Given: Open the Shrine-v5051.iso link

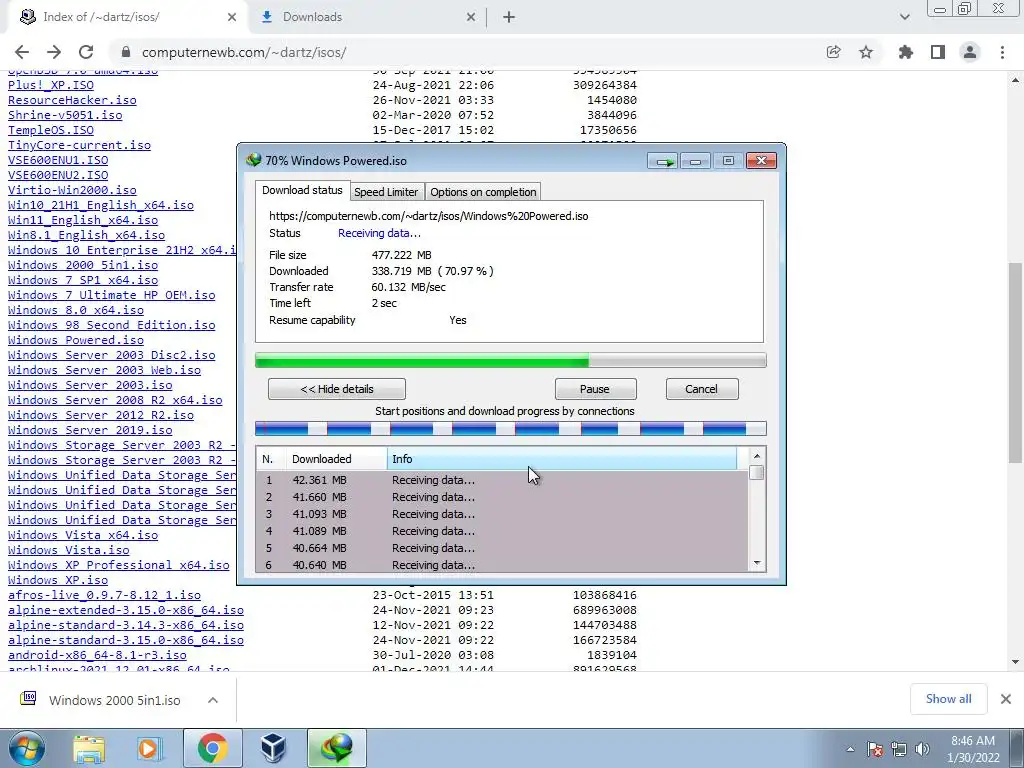Looking at the screenshot, I should coord(65,115).
